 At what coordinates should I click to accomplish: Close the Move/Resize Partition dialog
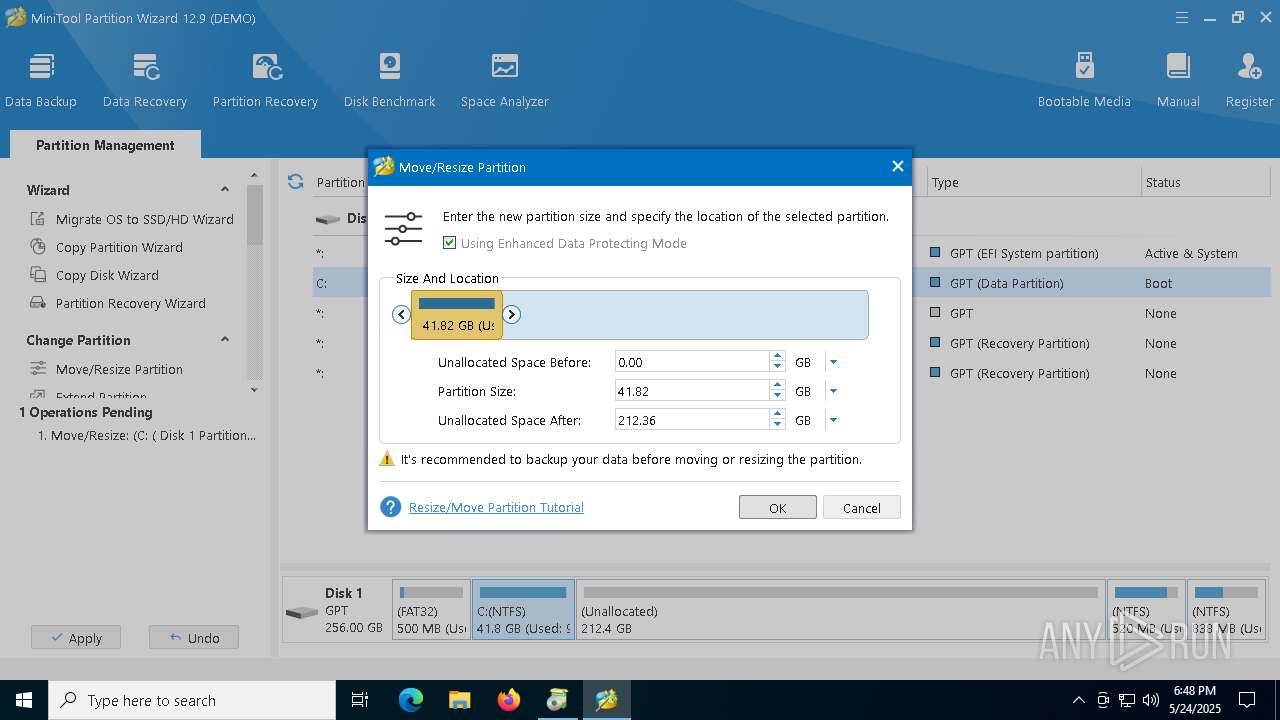897,167
